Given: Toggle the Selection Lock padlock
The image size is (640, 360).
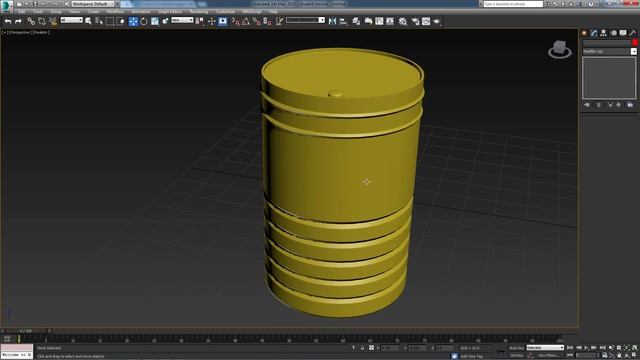Looking at the screenshot, I should 362,348.
